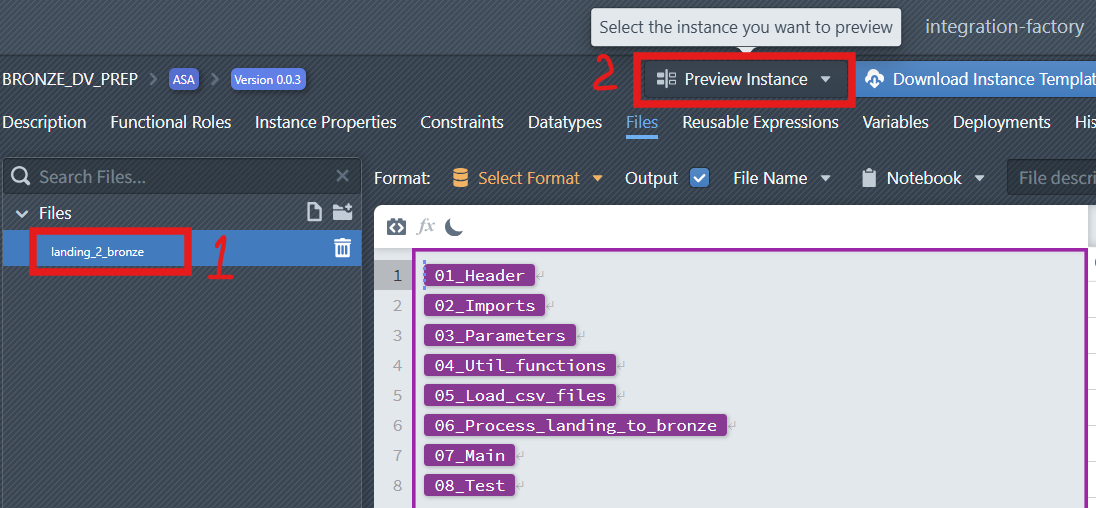Toggle dark mode with the moon icon
Image resolution: width=1096 pixels, height=508 pixels.
tap(454, 227)
